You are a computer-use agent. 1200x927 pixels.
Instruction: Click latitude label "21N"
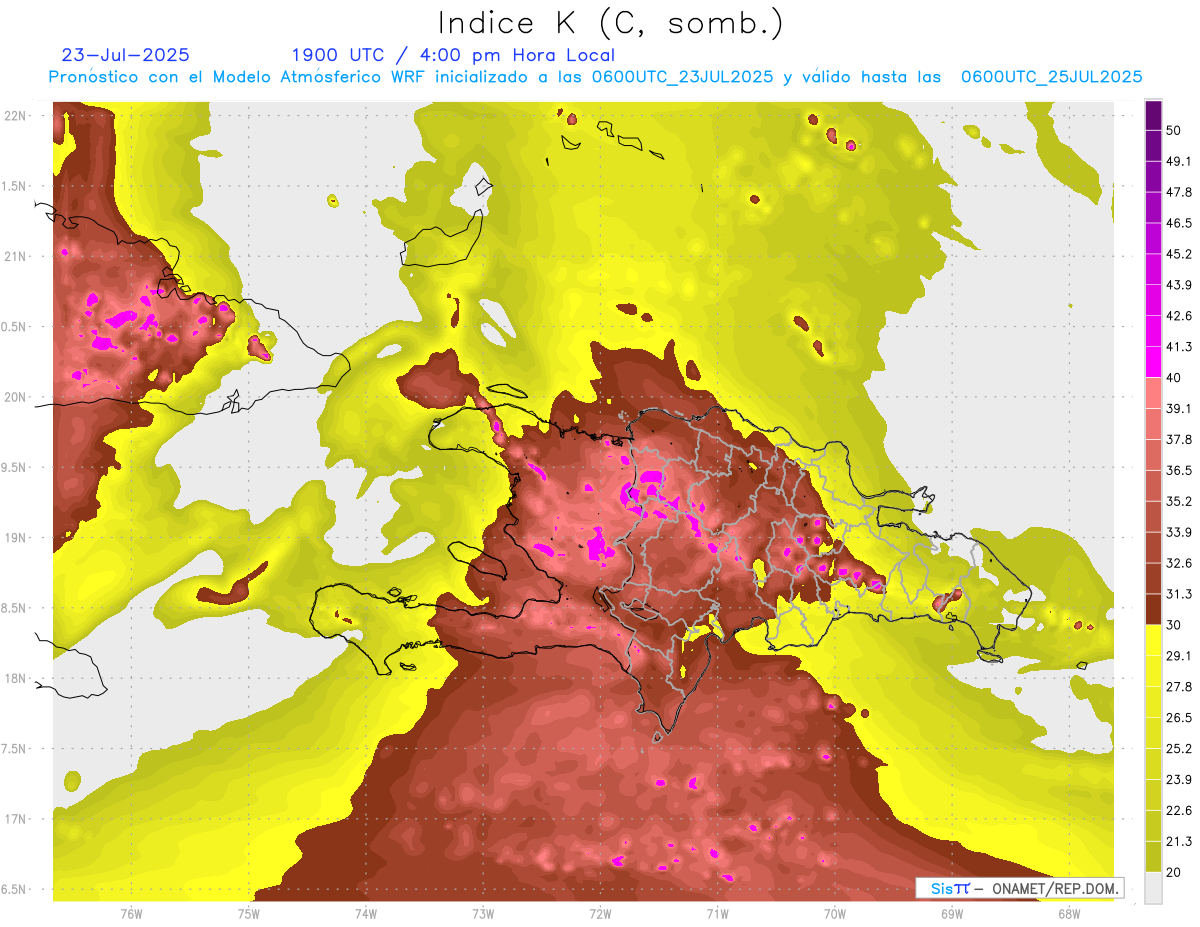(x=16, y=256)
